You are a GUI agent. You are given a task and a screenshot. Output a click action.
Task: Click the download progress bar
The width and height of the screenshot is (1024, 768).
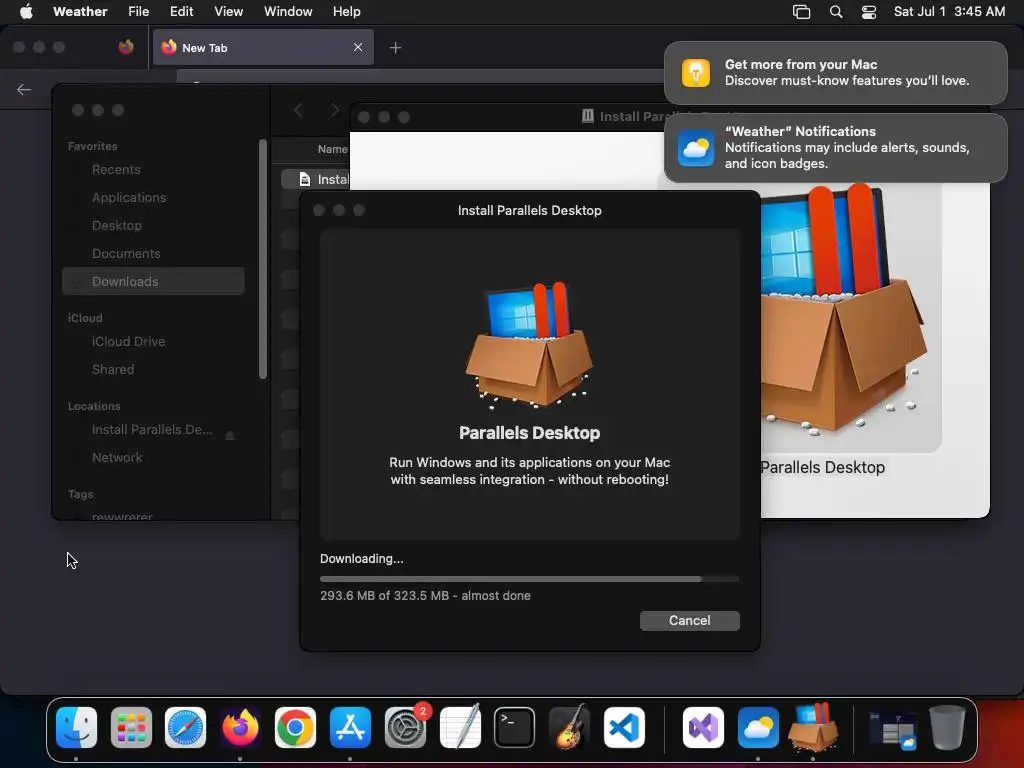[x=529, y=579]
